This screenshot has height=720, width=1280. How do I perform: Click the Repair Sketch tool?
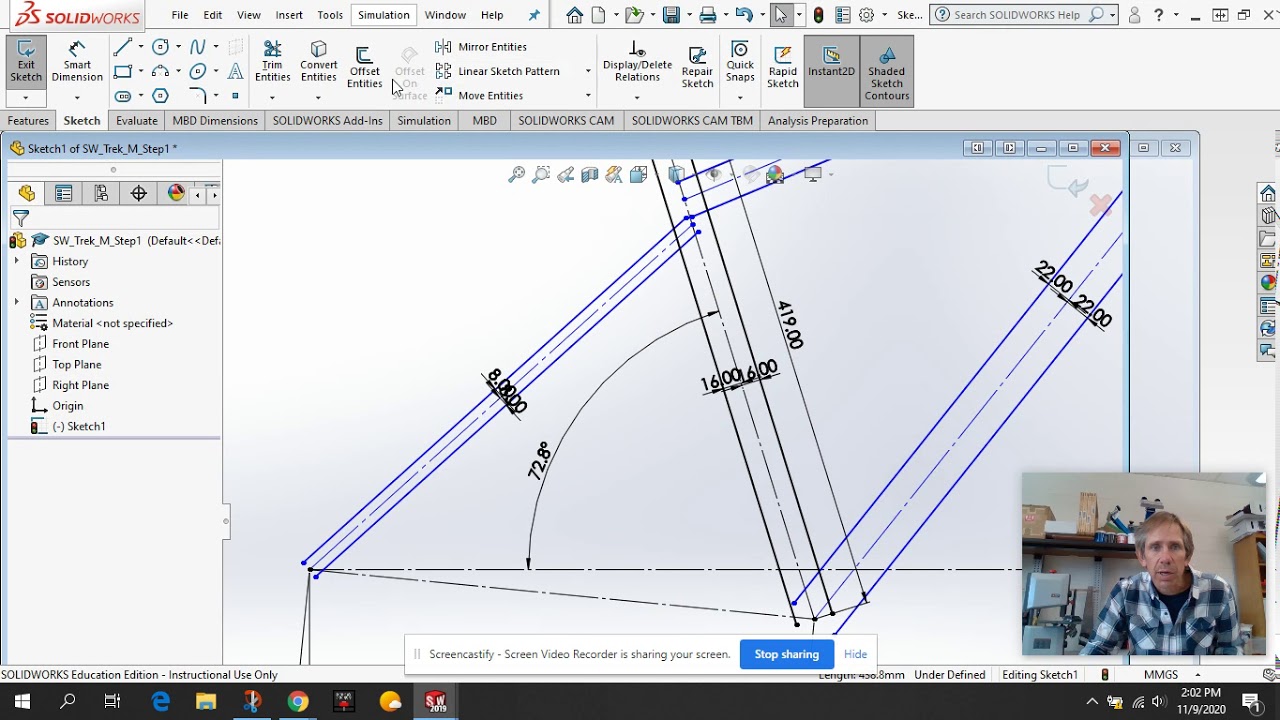(697, 67)
